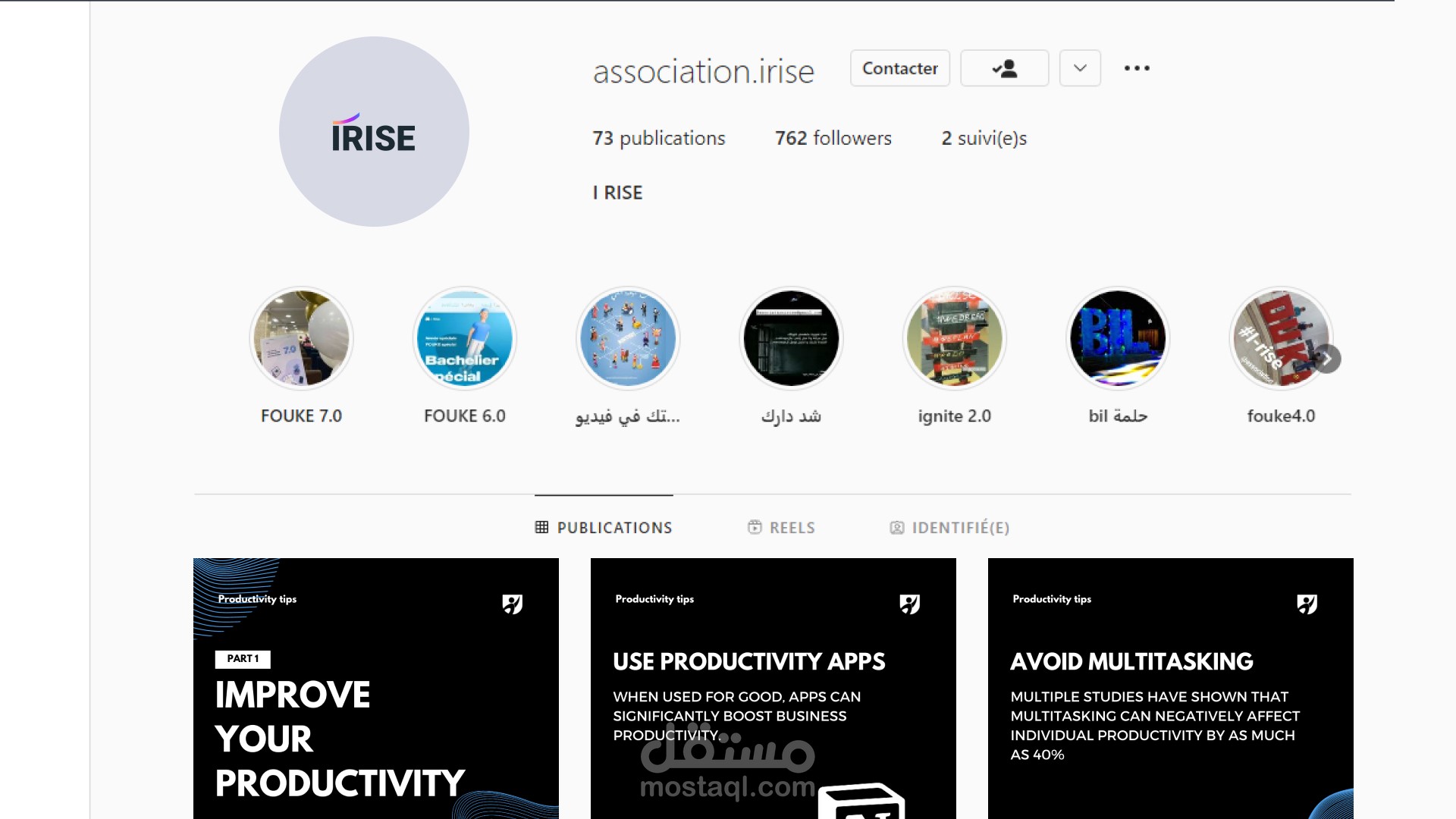The width and height of the screenshot is (1456, 819).
Task: Open the FOUKE 6.0 story highlight
Action: [x=464, y=338]
